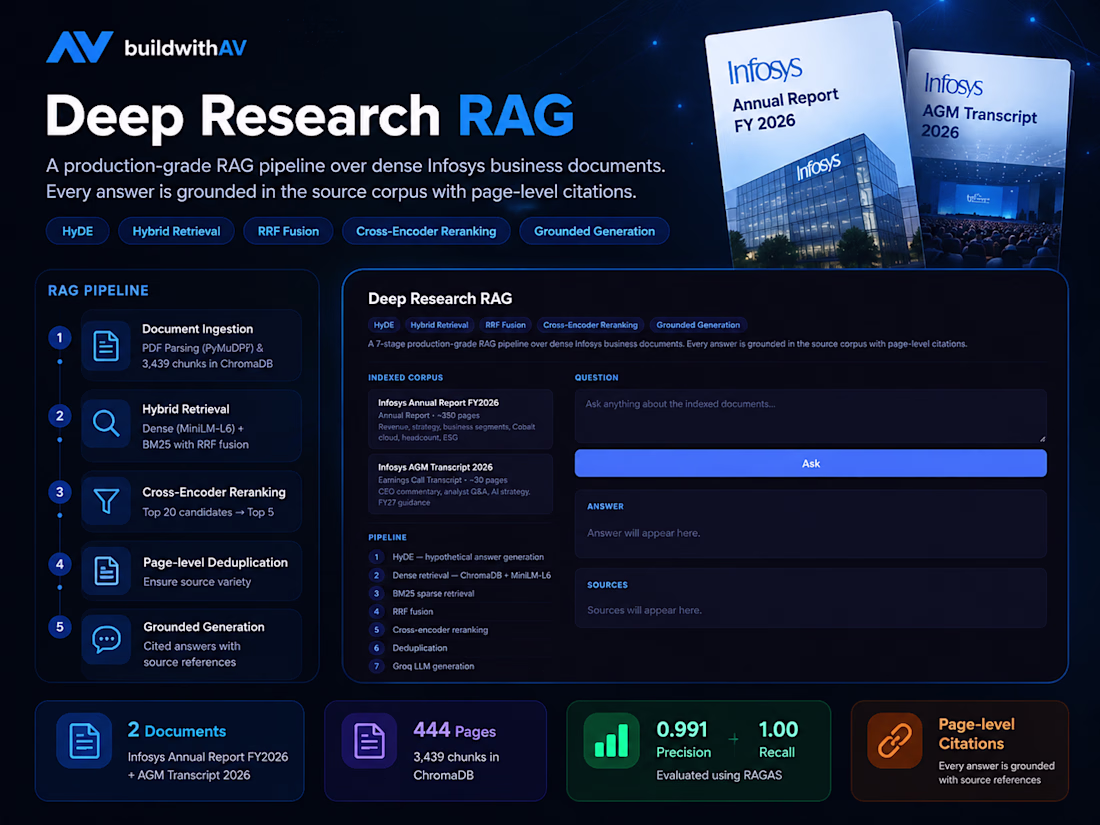Click the small RRF Fusion tag in the app panel

coord(505,325)
